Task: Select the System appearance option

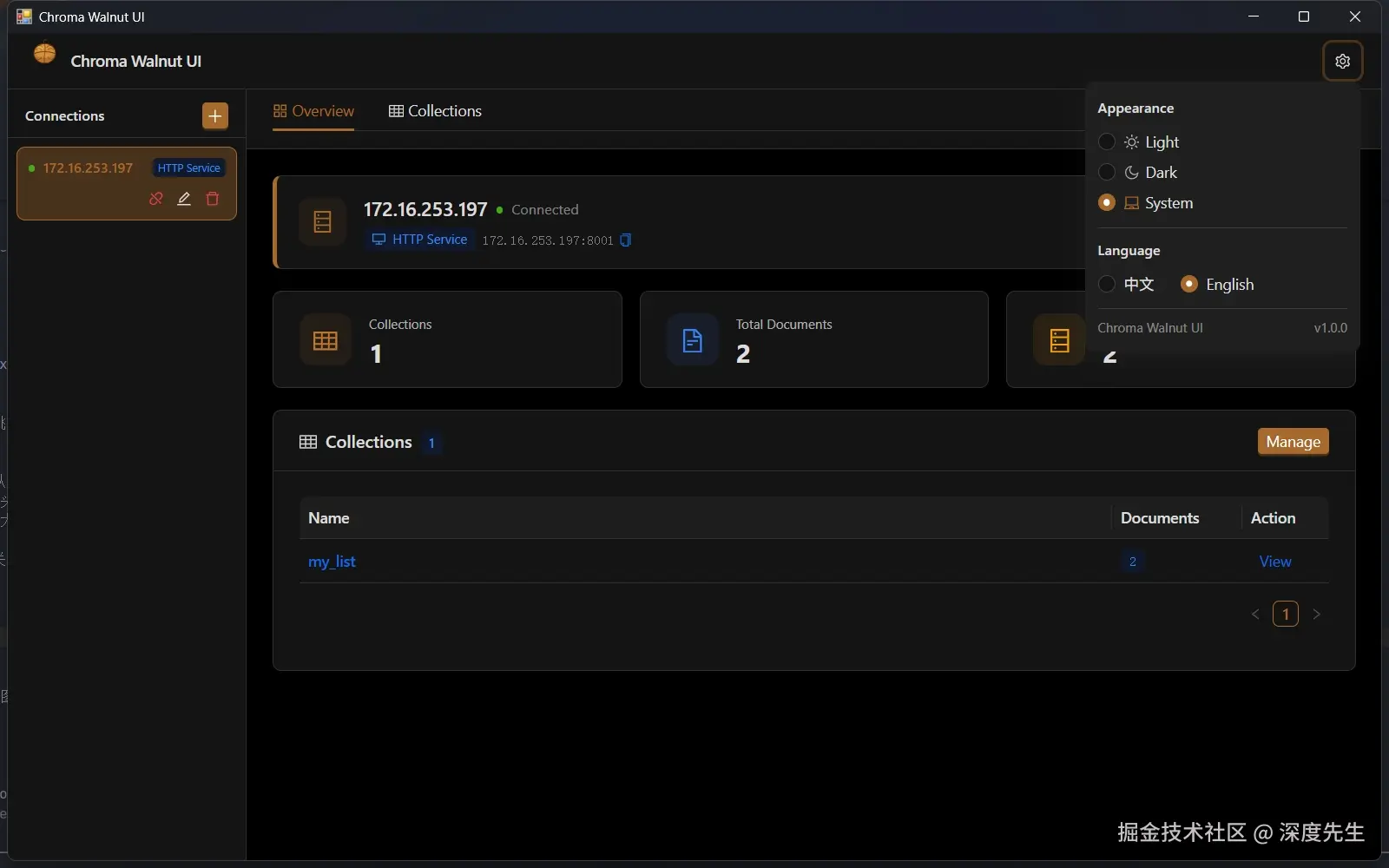Action: (x=1107, y=203)
